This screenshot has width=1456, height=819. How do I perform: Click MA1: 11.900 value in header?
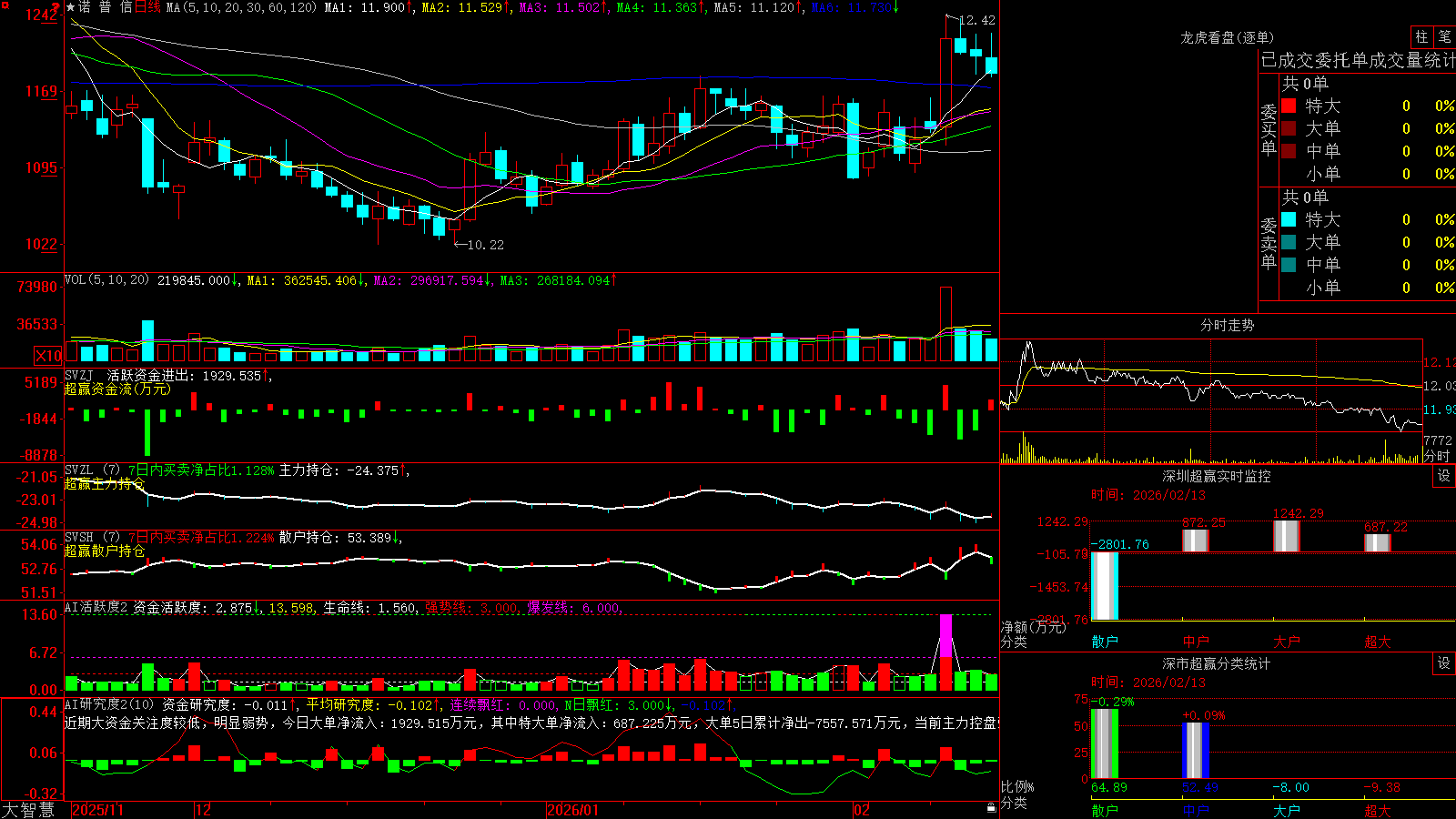[368, 7]
